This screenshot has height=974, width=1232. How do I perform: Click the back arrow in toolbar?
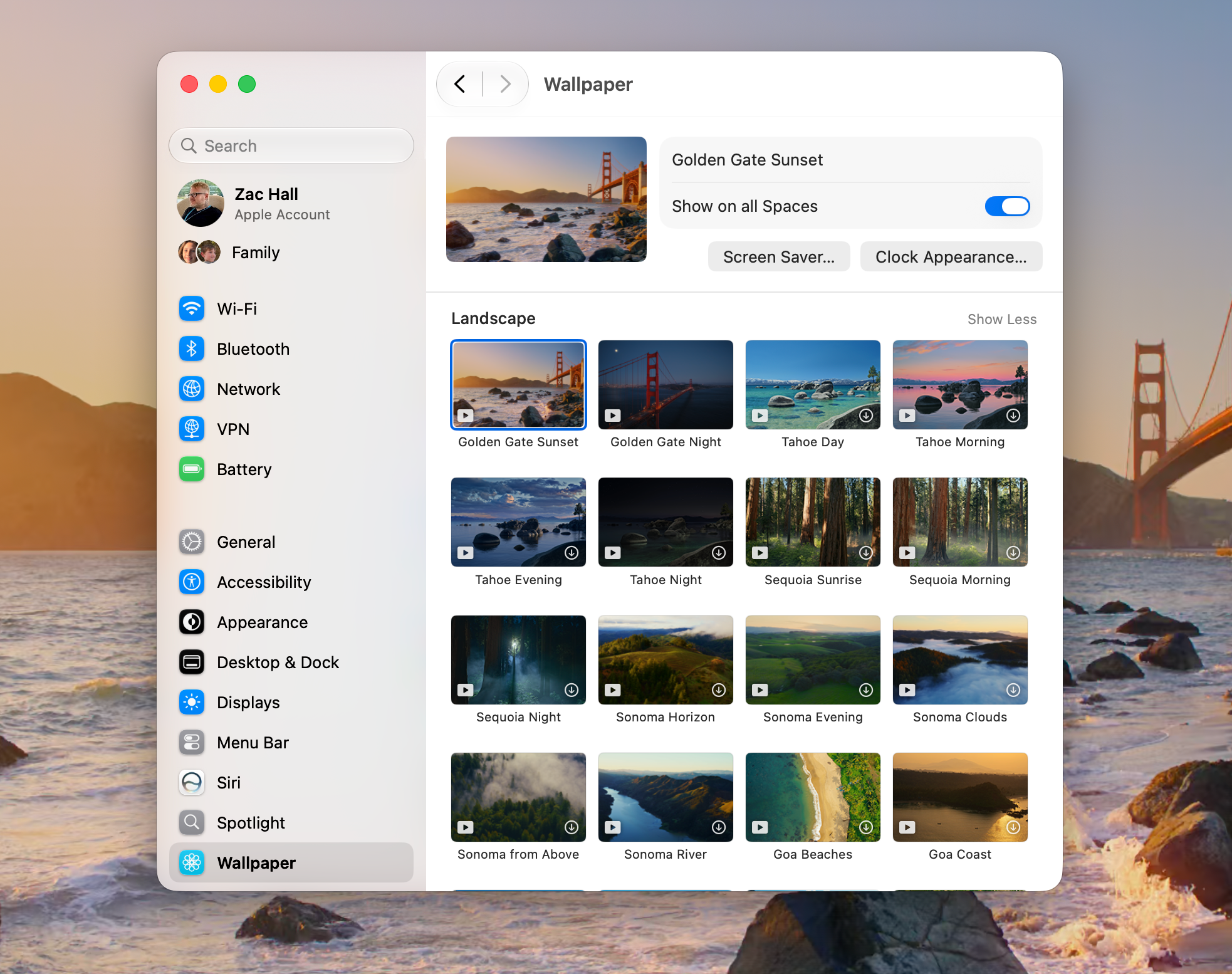point(459,84)
